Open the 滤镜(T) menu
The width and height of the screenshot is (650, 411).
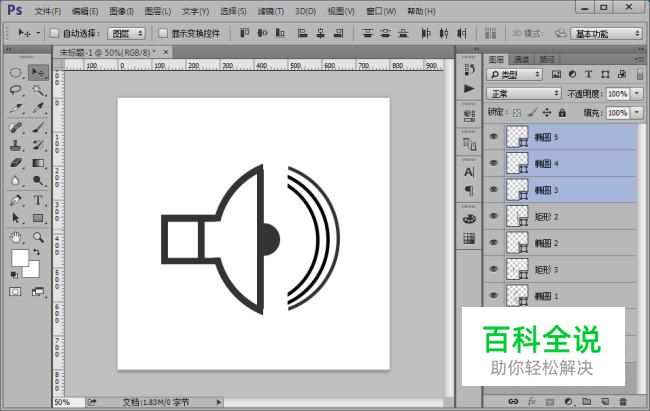271,11
